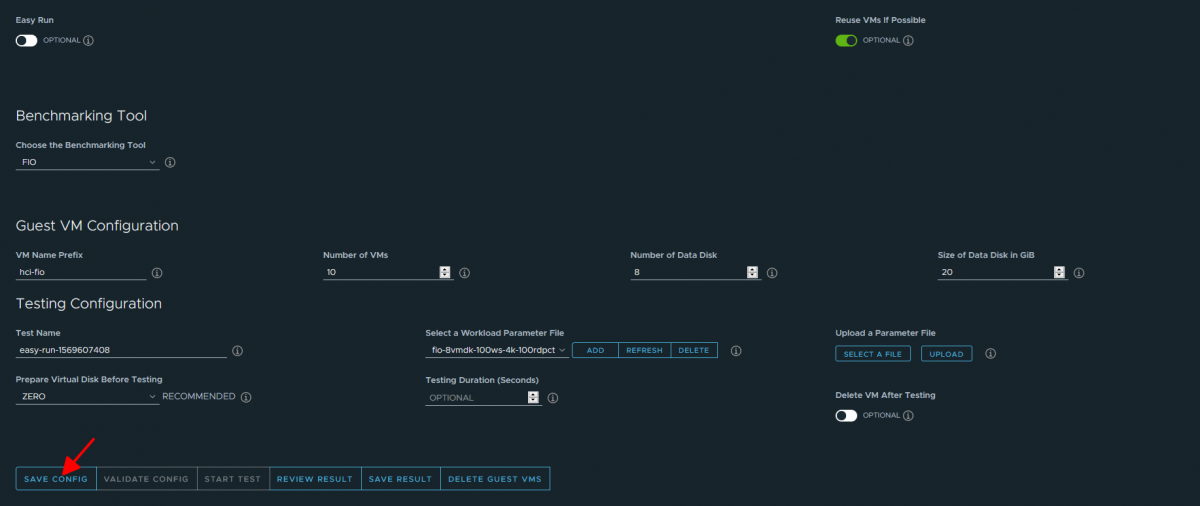Viewport: 1200px width, 506px height.
Task: Click the Number of VMs stepper arrows
Action: tap(445, 272)
